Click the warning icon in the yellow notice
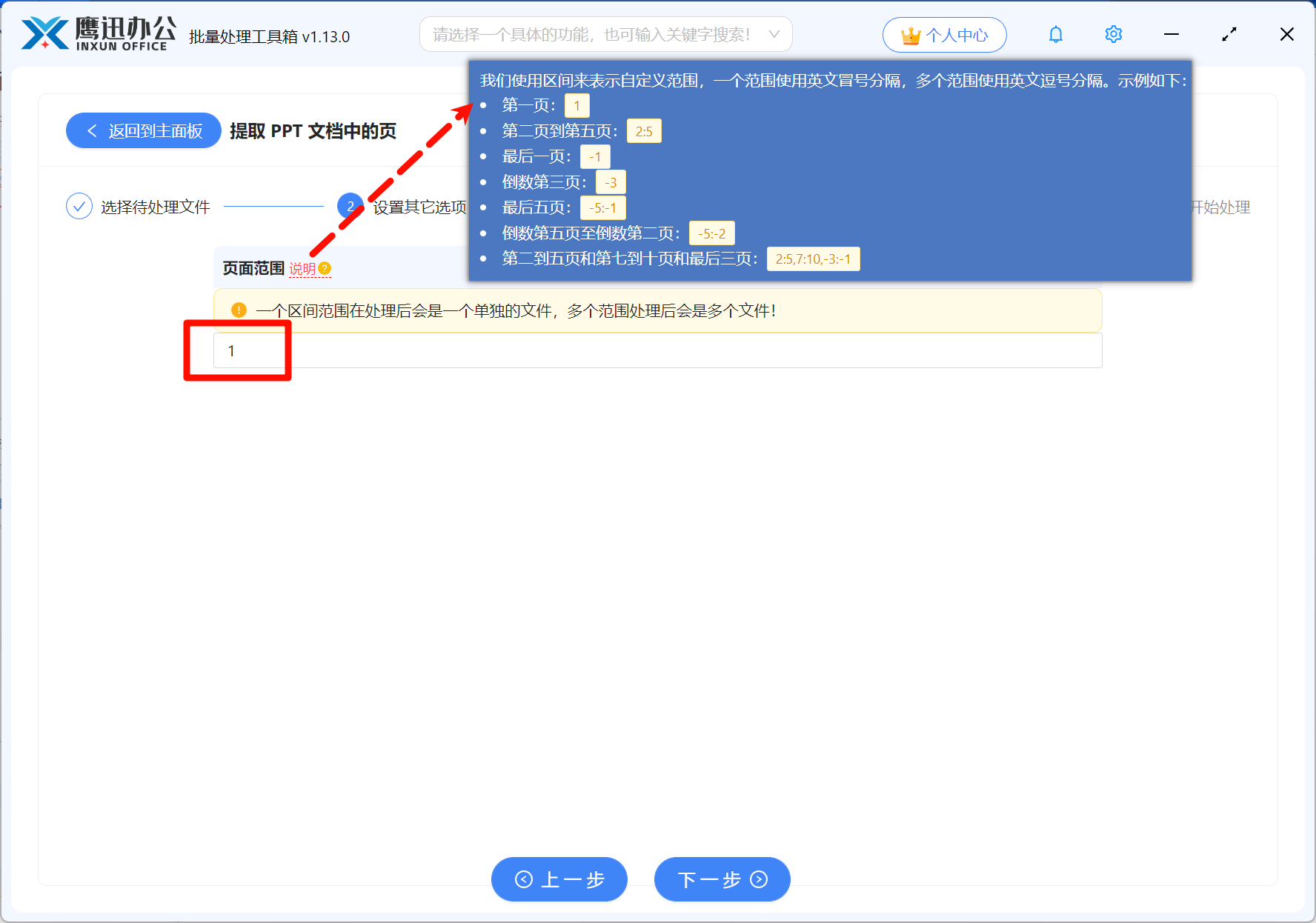Screen dimensions: 1316x923 point(239,310)
